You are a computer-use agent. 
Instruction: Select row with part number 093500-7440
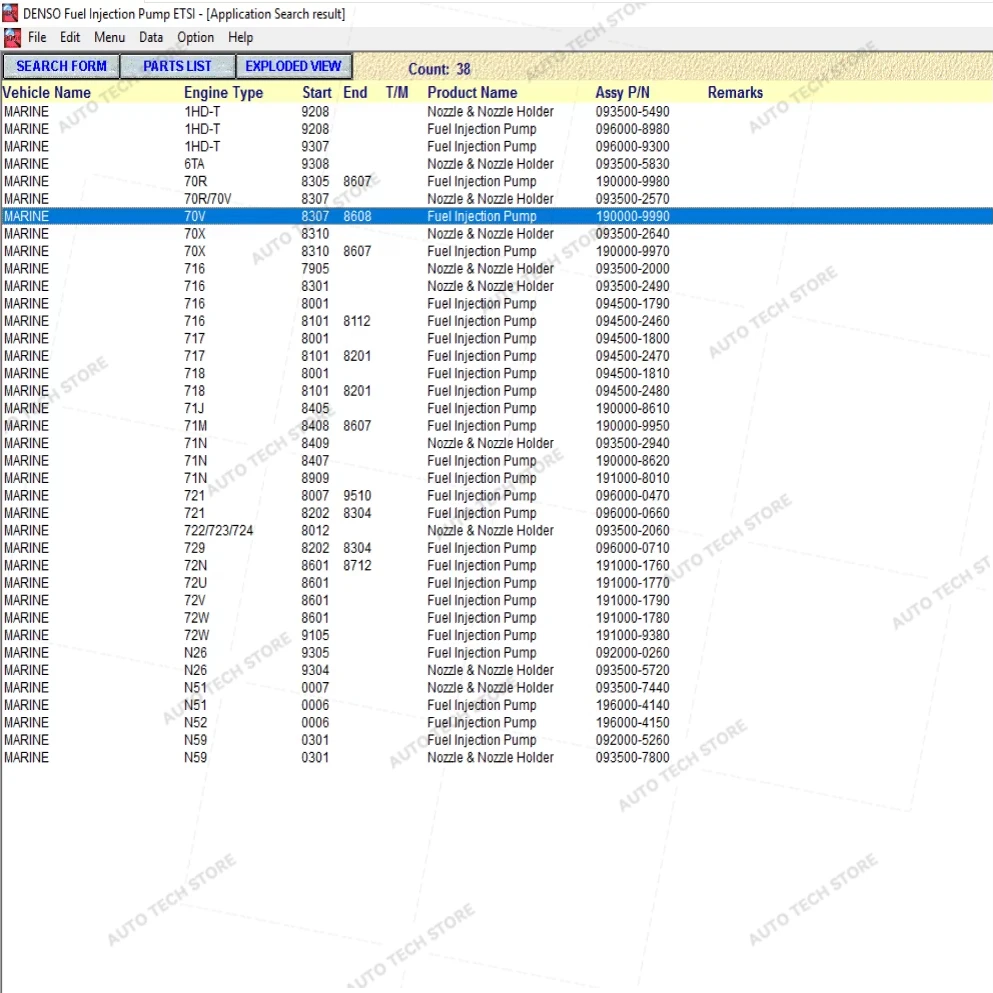coord(496,688)
